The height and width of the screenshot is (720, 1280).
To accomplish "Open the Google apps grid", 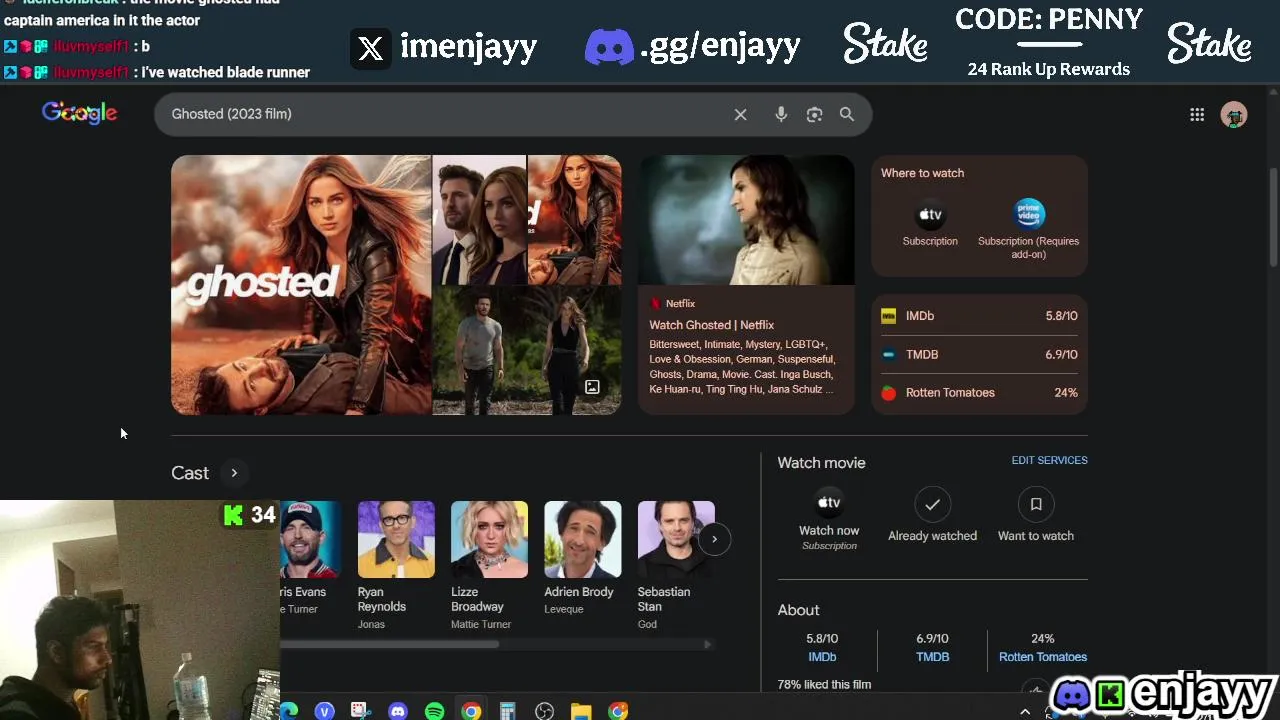I will point(1197,115).
